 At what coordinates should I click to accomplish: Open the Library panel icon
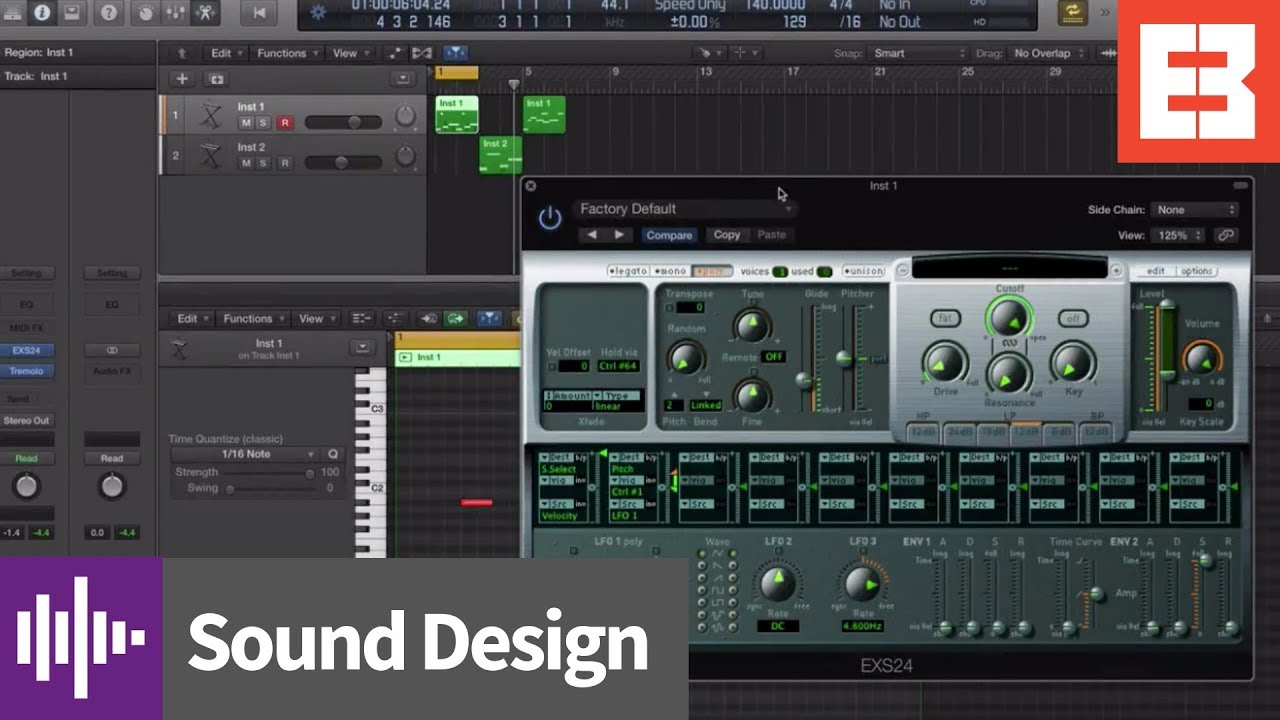click(x=12, y=13)
